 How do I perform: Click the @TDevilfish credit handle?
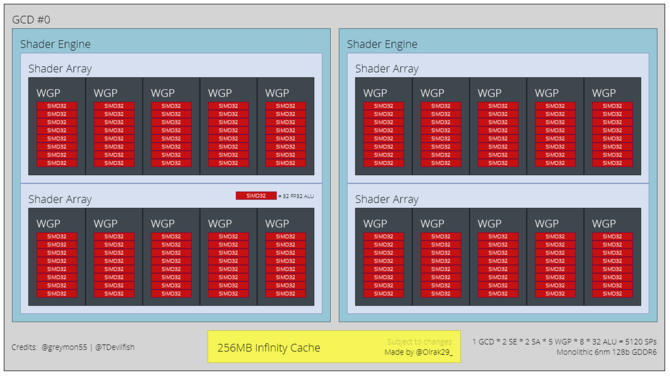coord(115,347)
